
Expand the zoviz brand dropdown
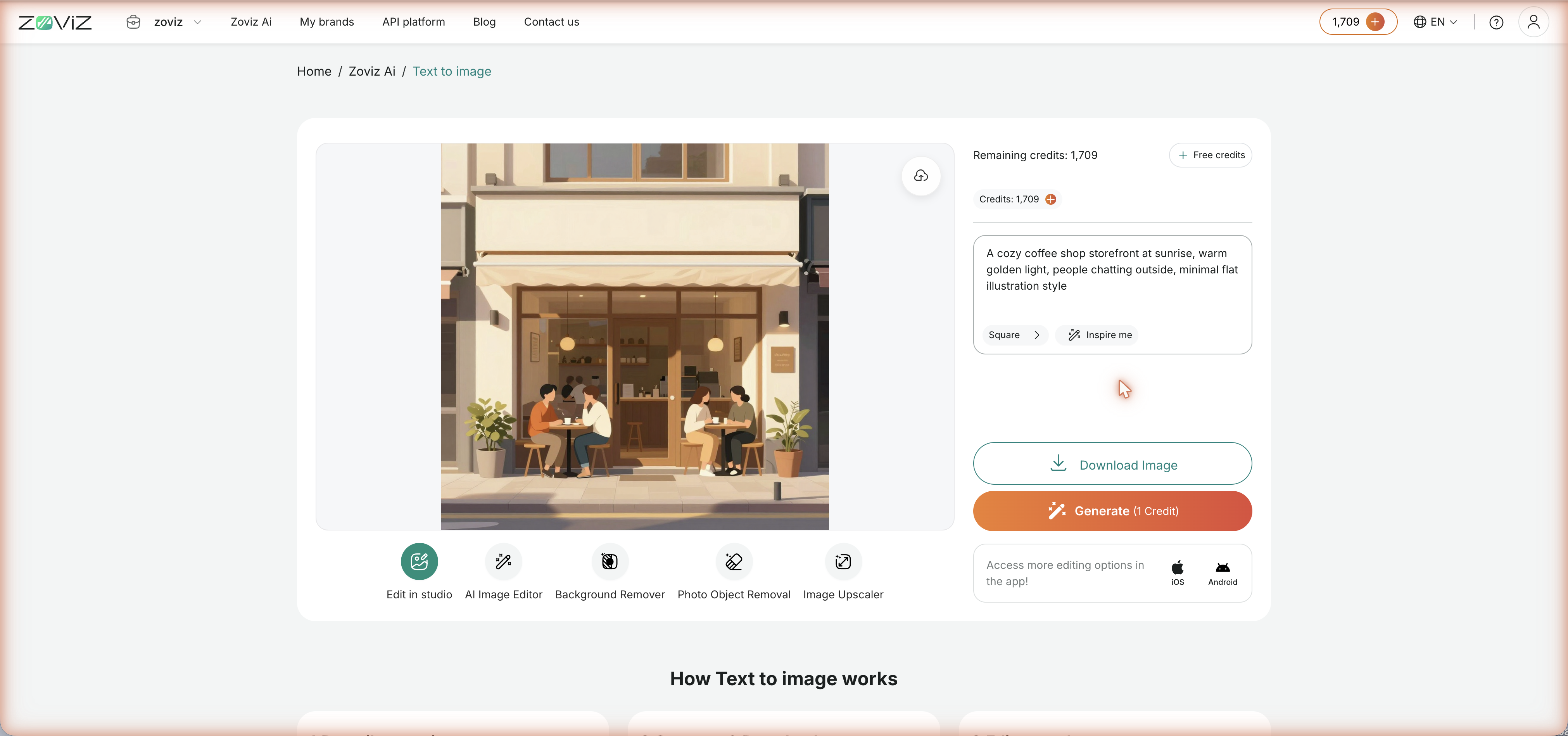click(197, 22)
